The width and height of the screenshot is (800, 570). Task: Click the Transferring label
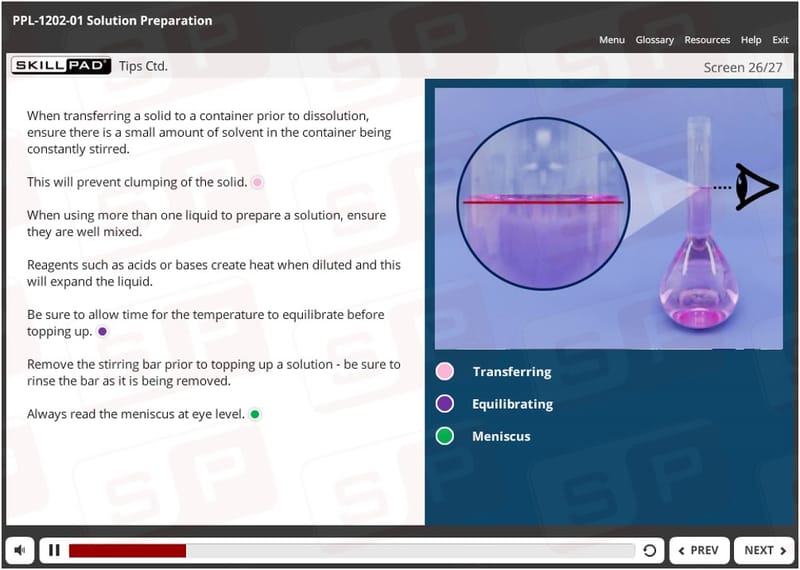512,371
